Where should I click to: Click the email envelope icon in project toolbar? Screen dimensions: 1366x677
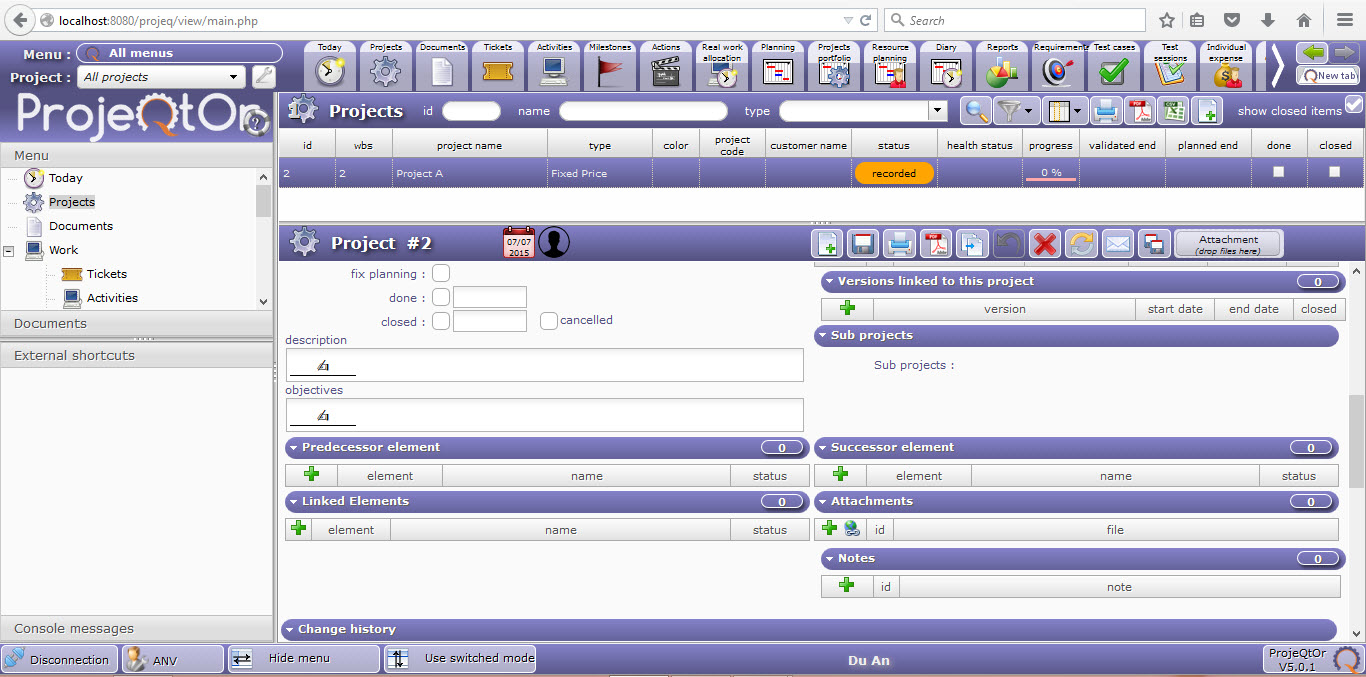pos(1117,243)
